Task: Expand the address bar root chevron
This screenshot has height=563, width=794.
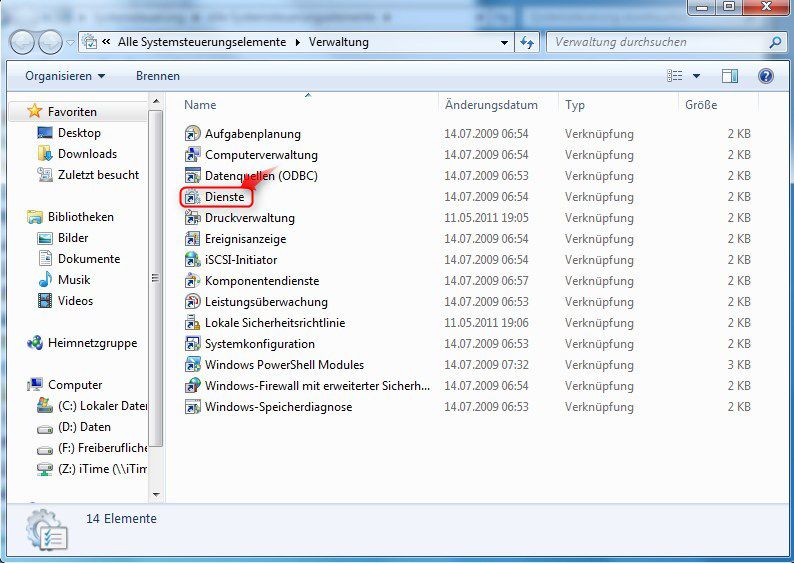Action: tap(106, 42)
